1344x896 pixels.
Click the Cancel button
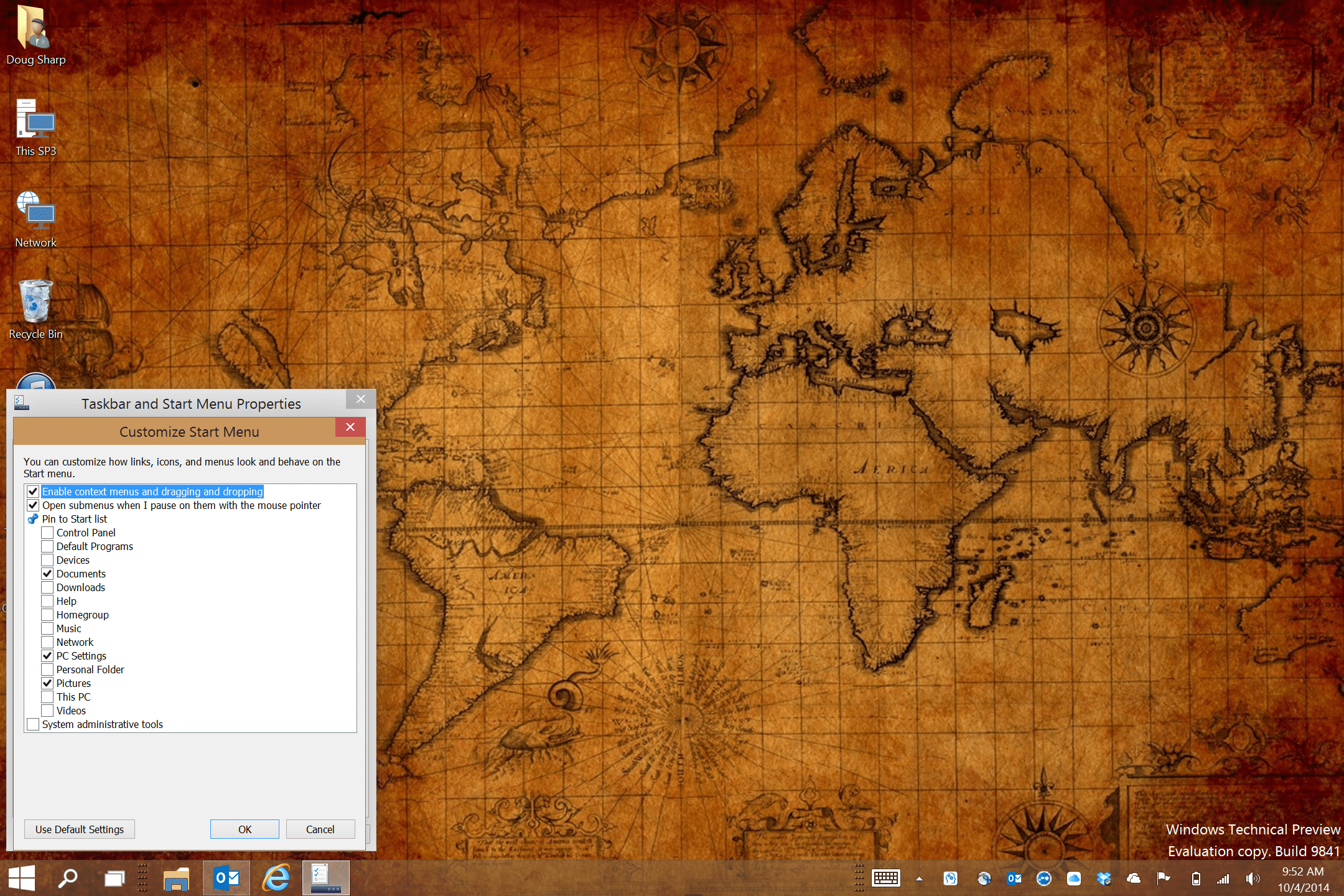[x=320, y=829]
